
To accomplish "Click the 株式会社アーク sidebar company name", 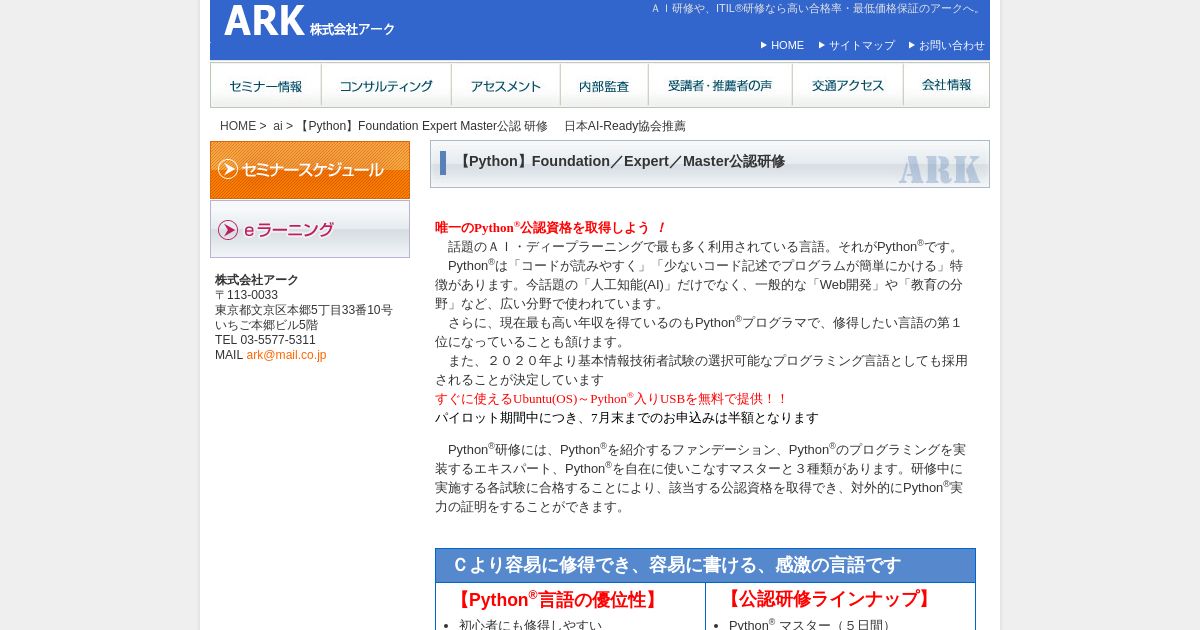I will tap(257, 280).
